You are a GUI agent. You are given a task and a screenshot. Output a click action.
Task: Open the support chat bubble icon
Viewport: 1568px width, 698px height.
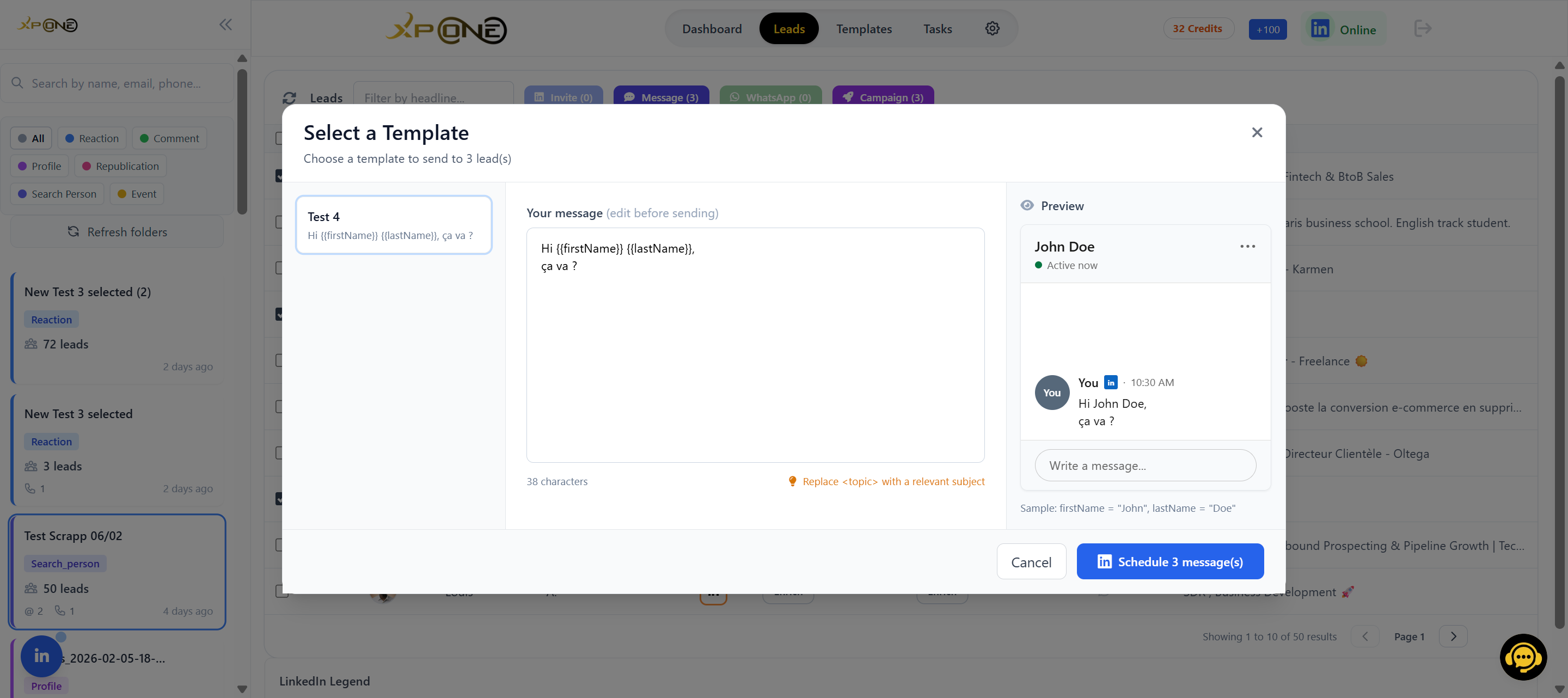[x=1523, y=657]
